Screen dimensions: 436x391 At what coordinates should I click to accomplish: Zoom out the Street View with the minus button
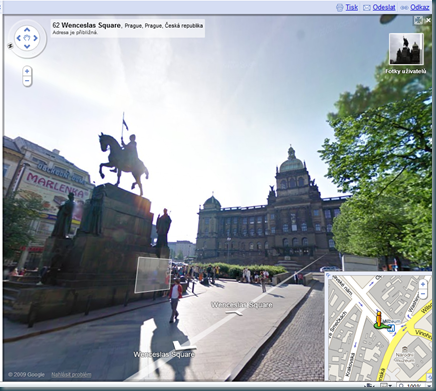point(27,81)
